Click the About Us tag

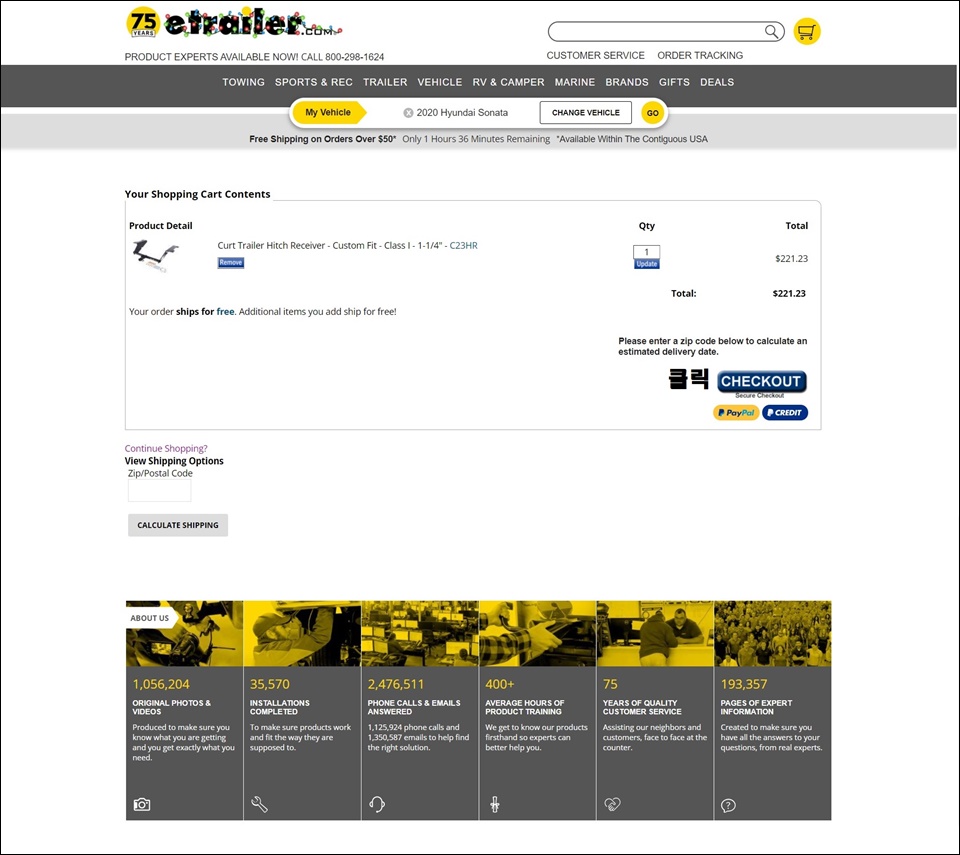click(150, 618)
